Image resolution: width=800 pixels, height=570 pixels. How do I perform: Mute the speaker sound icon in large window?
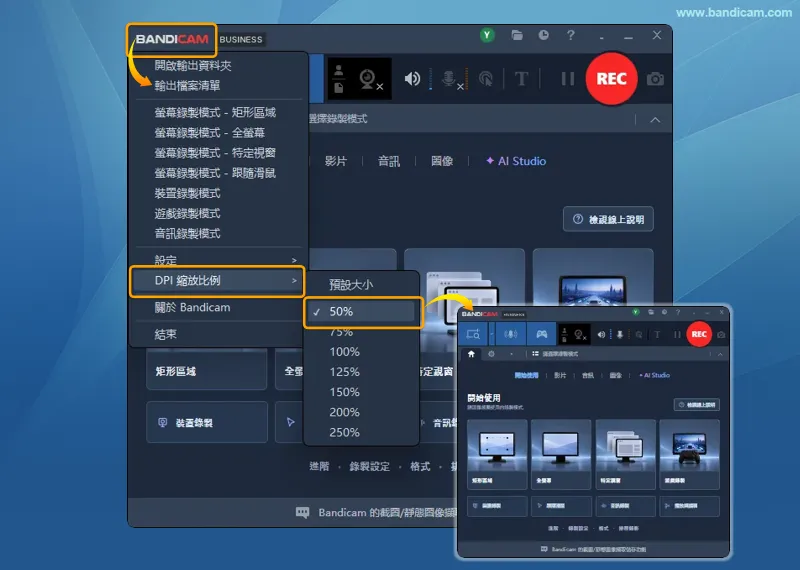(412, 79)
